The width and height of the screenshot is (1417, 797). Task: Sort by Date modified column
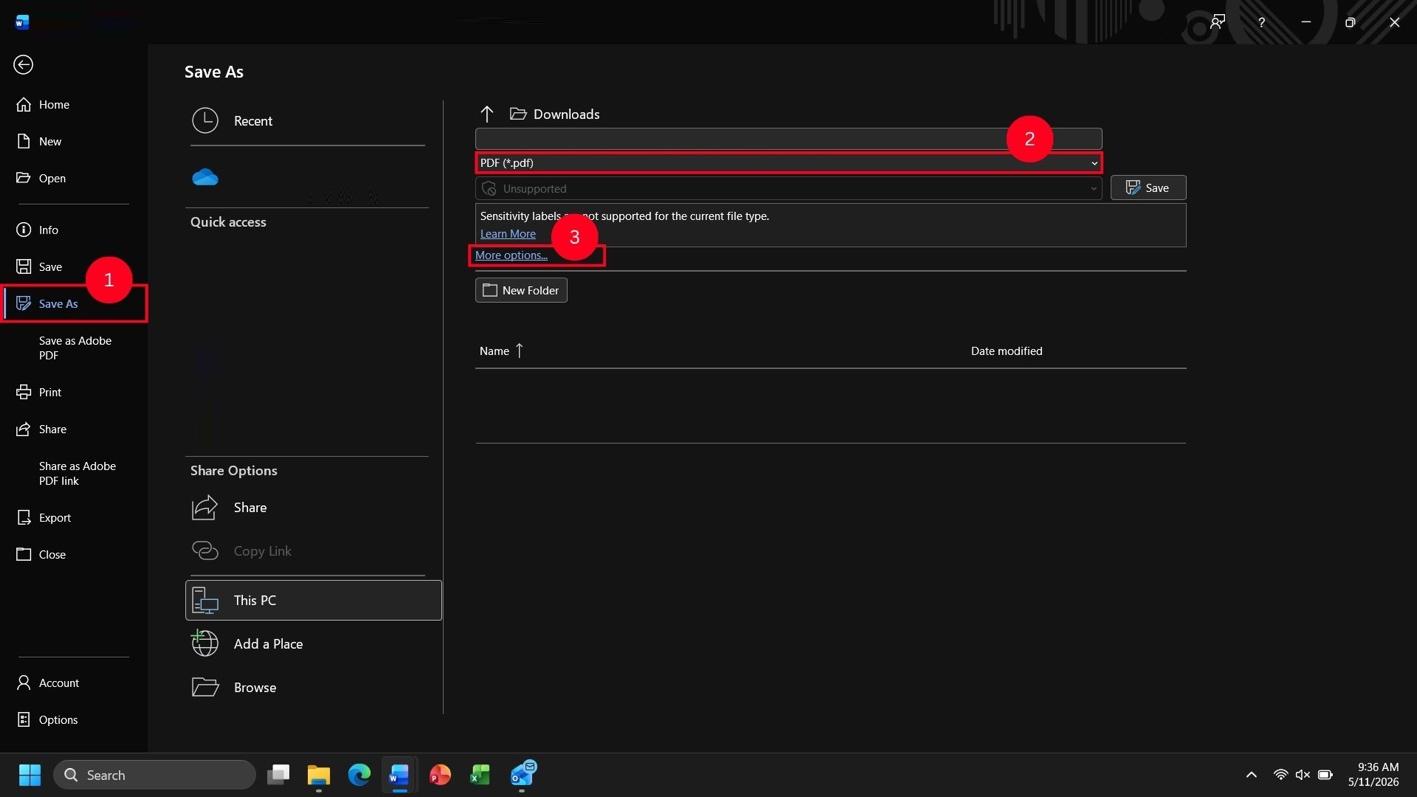click(x=1006, y=351)
